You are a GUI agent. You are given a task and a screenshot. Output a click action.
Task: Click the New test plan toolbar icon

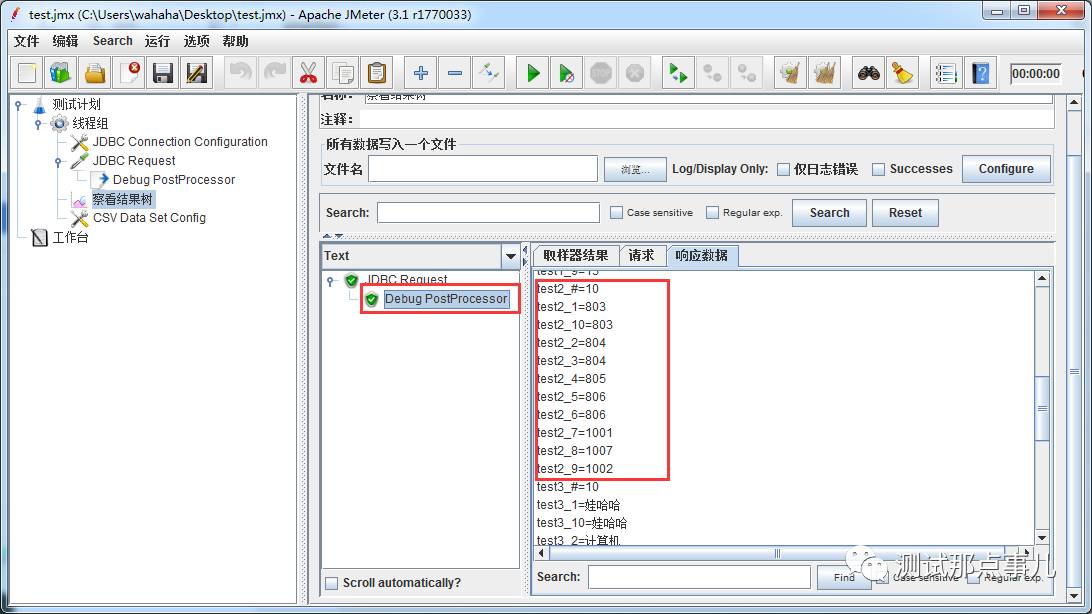point(26,72)
